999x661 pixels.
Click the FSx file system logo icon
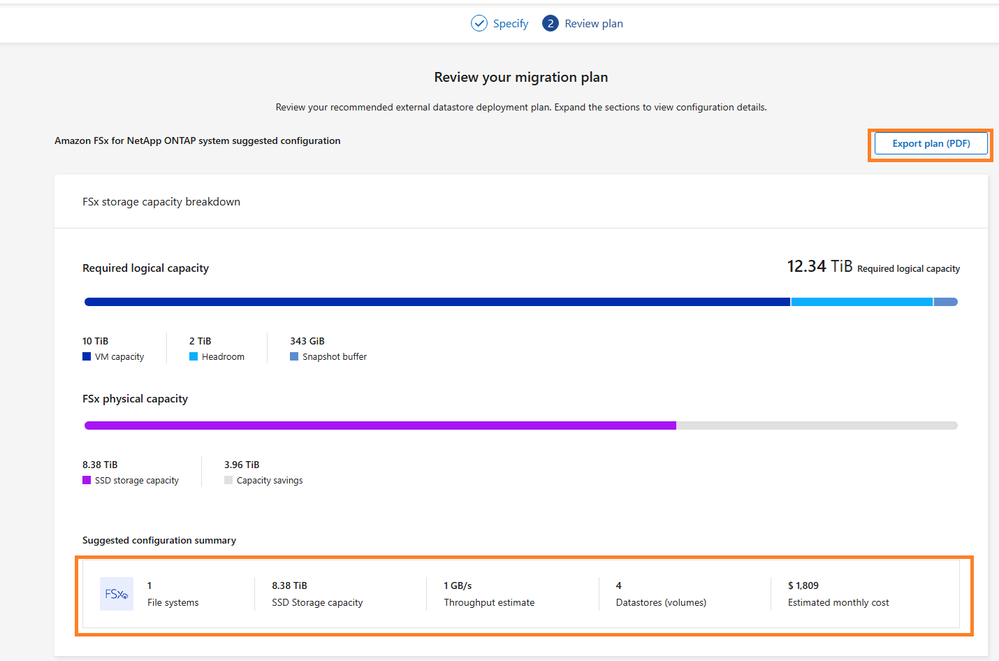(x=116, y=594)
